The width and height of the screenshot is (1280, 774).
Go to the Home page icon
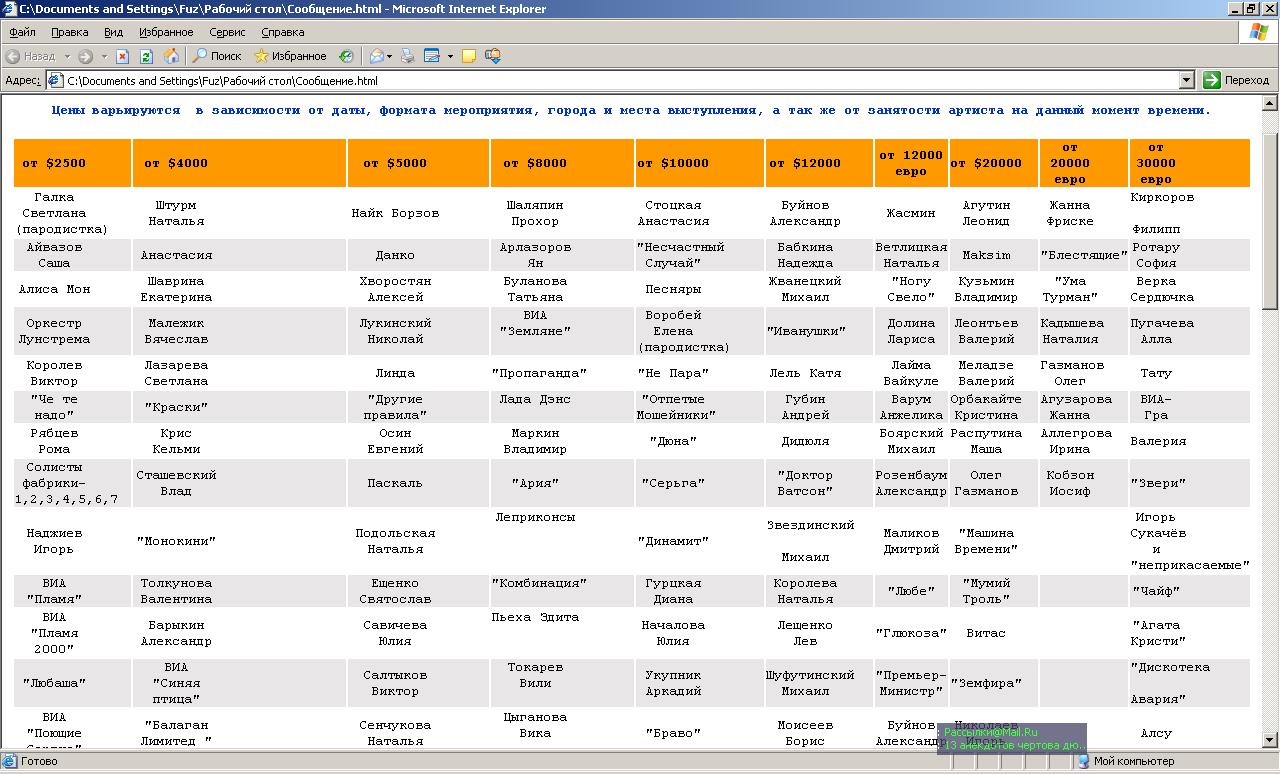pyautogui.click(x=171, y=56)
